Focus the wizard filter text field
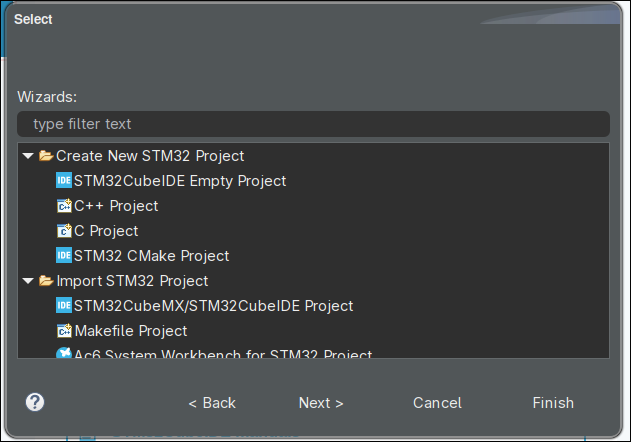631x442 pixels. pyautogui.click(x=313, y=124)
